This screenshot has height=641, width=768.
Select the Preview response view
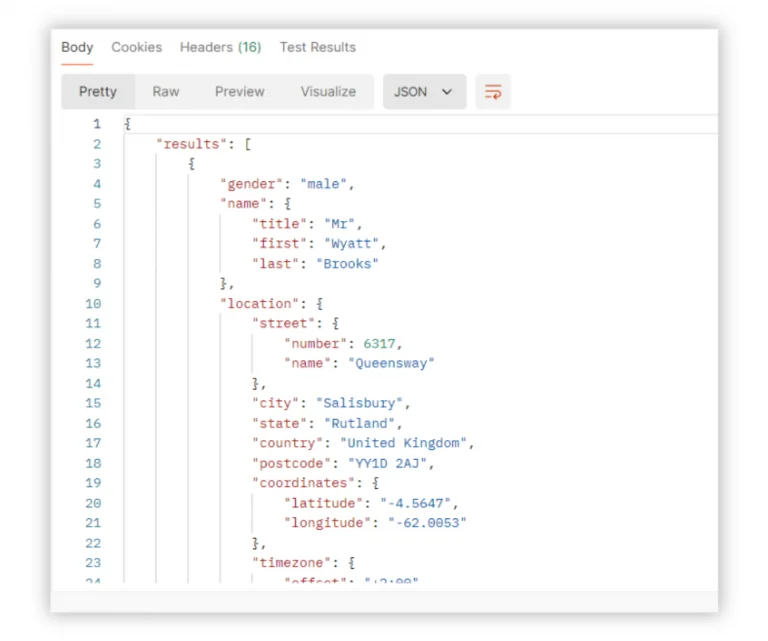(x=239, y=92)
